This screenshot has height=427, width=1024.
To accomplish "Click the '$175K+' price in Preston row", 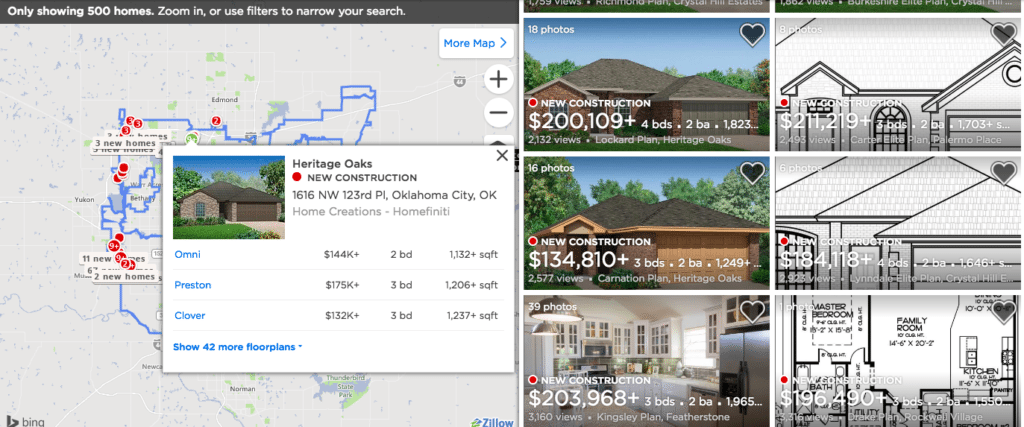I will (343, 285).
